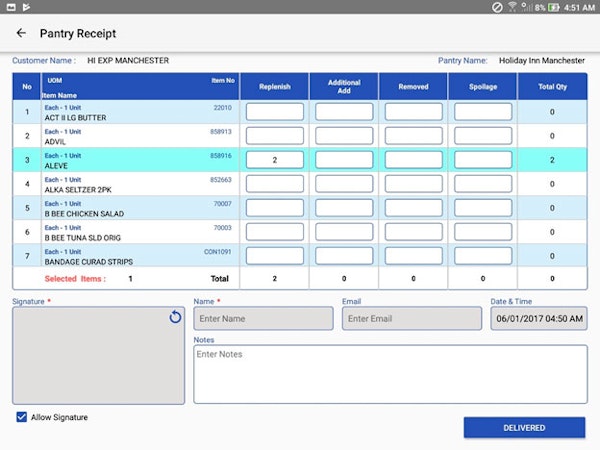Toggle the Allow Signature checkbox
The height and width of the screenshot is (450, 600).
pos(22,417)
